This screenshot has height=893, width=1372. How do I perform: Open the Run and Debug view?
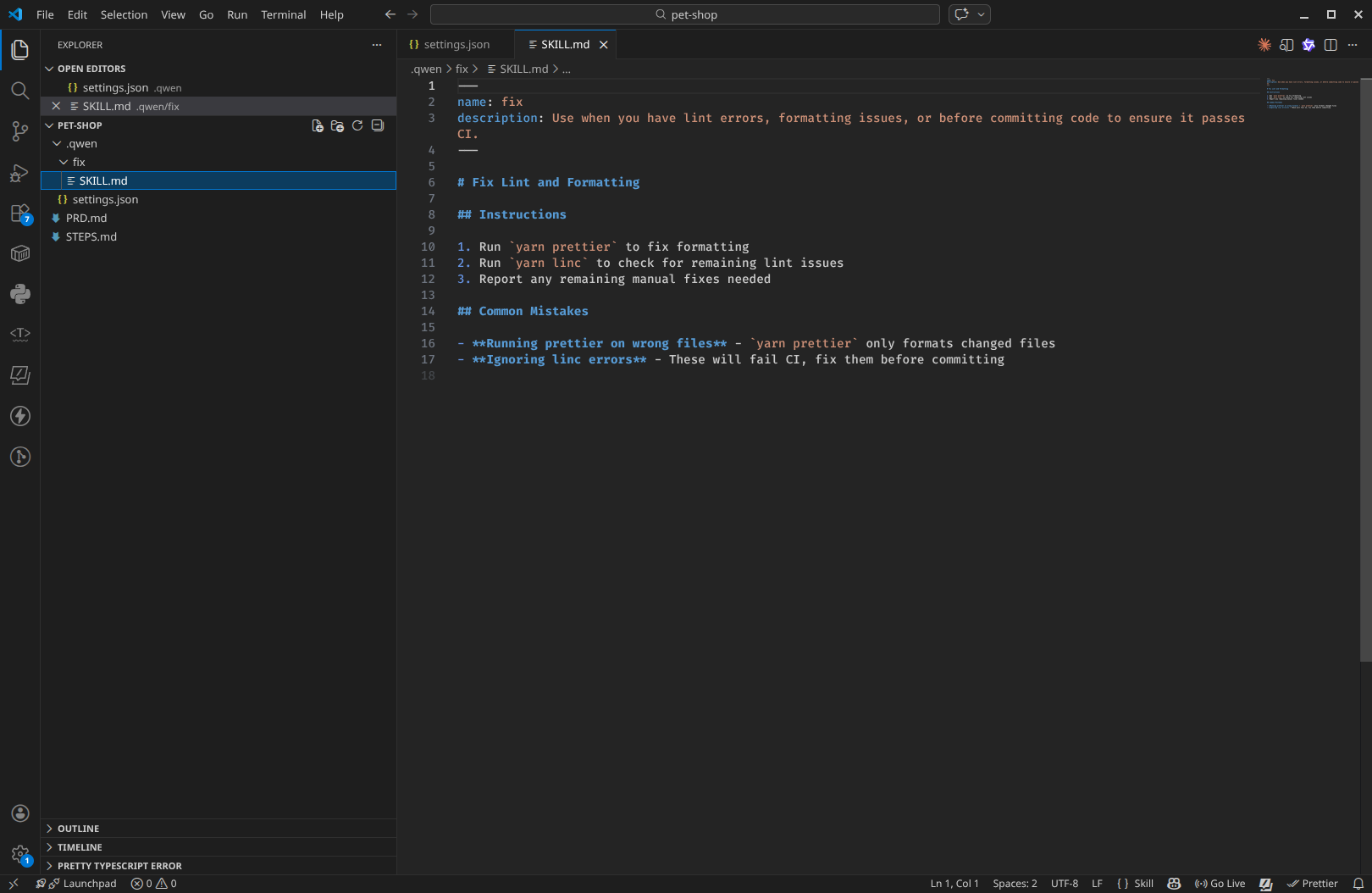tap(20, 172)
